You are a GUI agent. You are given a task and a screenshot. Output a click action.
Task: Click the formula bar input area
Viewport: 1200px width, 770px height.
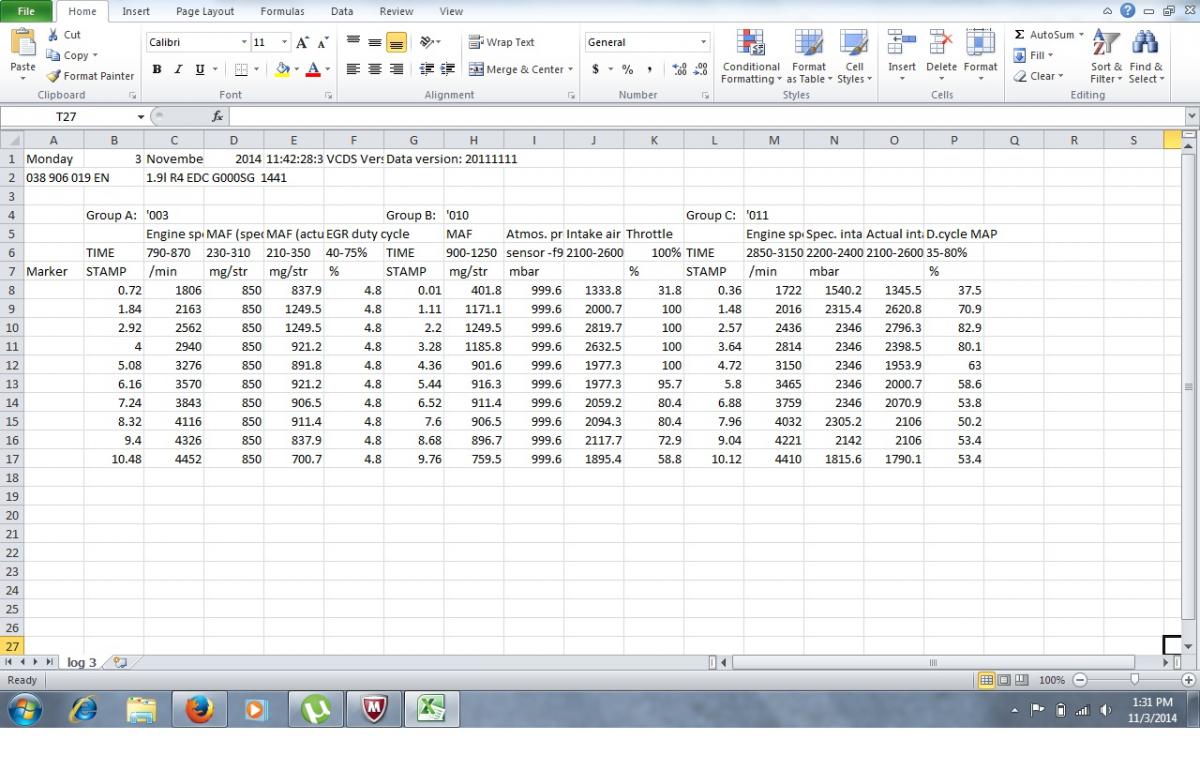(x=706, y=117)
